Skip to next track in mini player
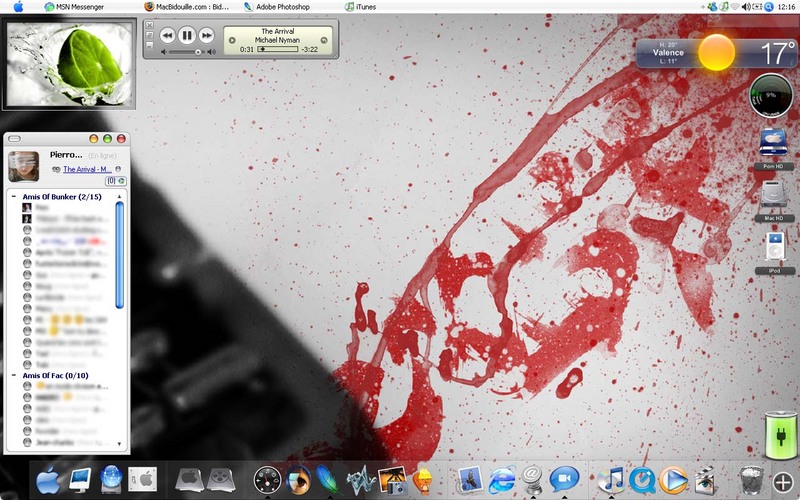 coord(206,35)
